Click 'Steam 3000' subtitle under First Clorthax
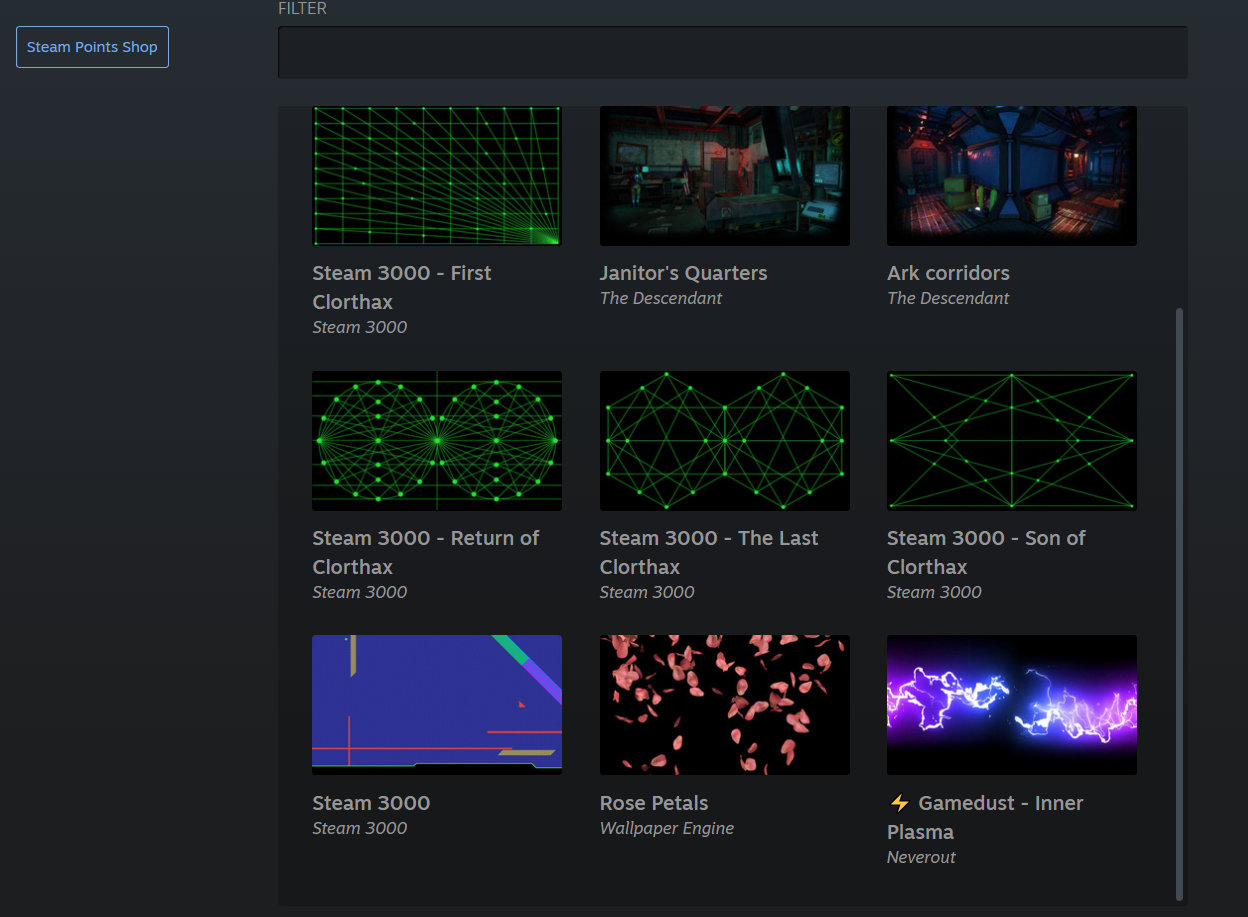The width and height of the screenshot is (1248, 917). tap(360, 327)
